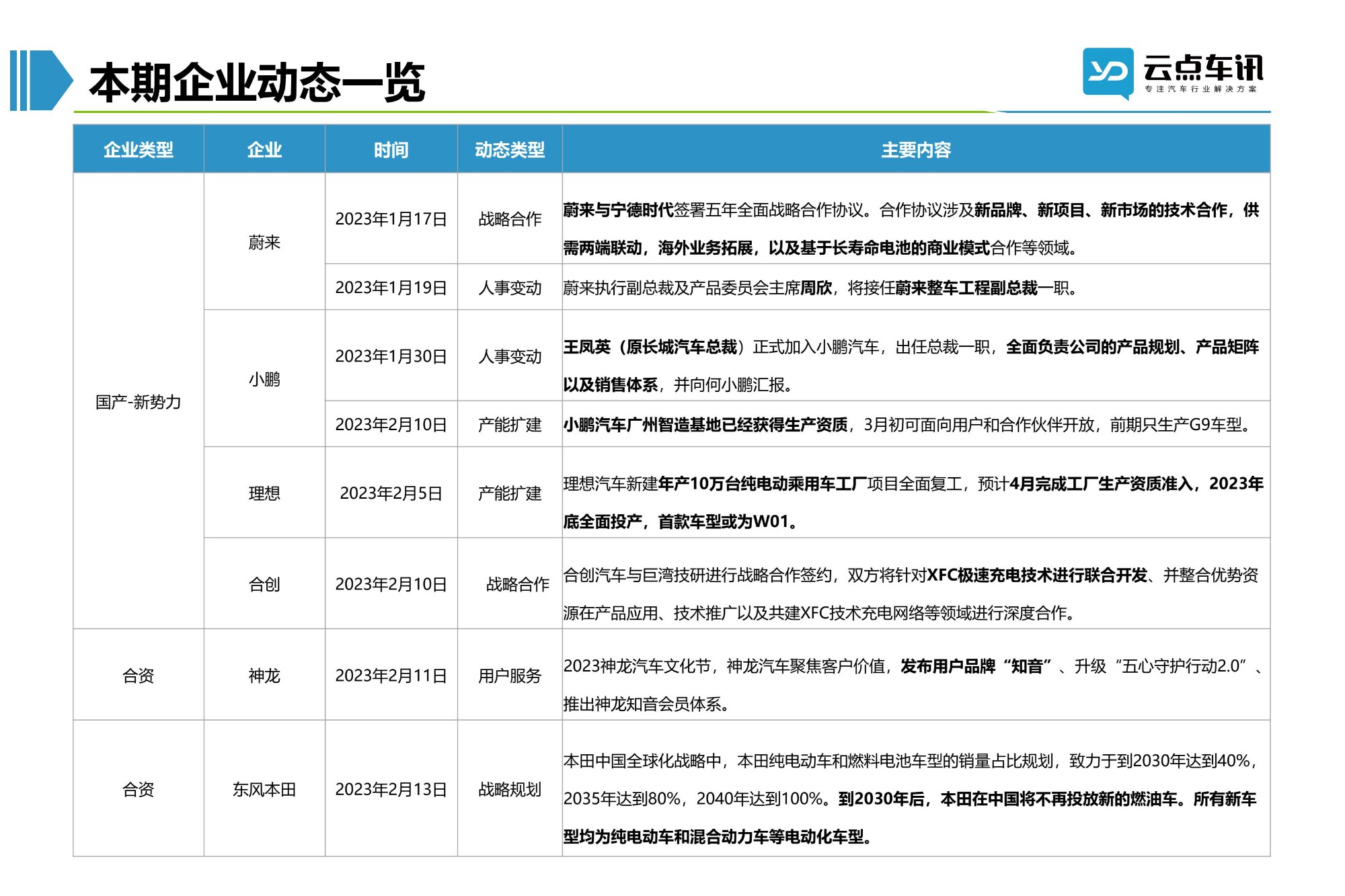1345x896 pixels.
Task: Click the 神龙 company cell
Action: click(x=264, y=676)
